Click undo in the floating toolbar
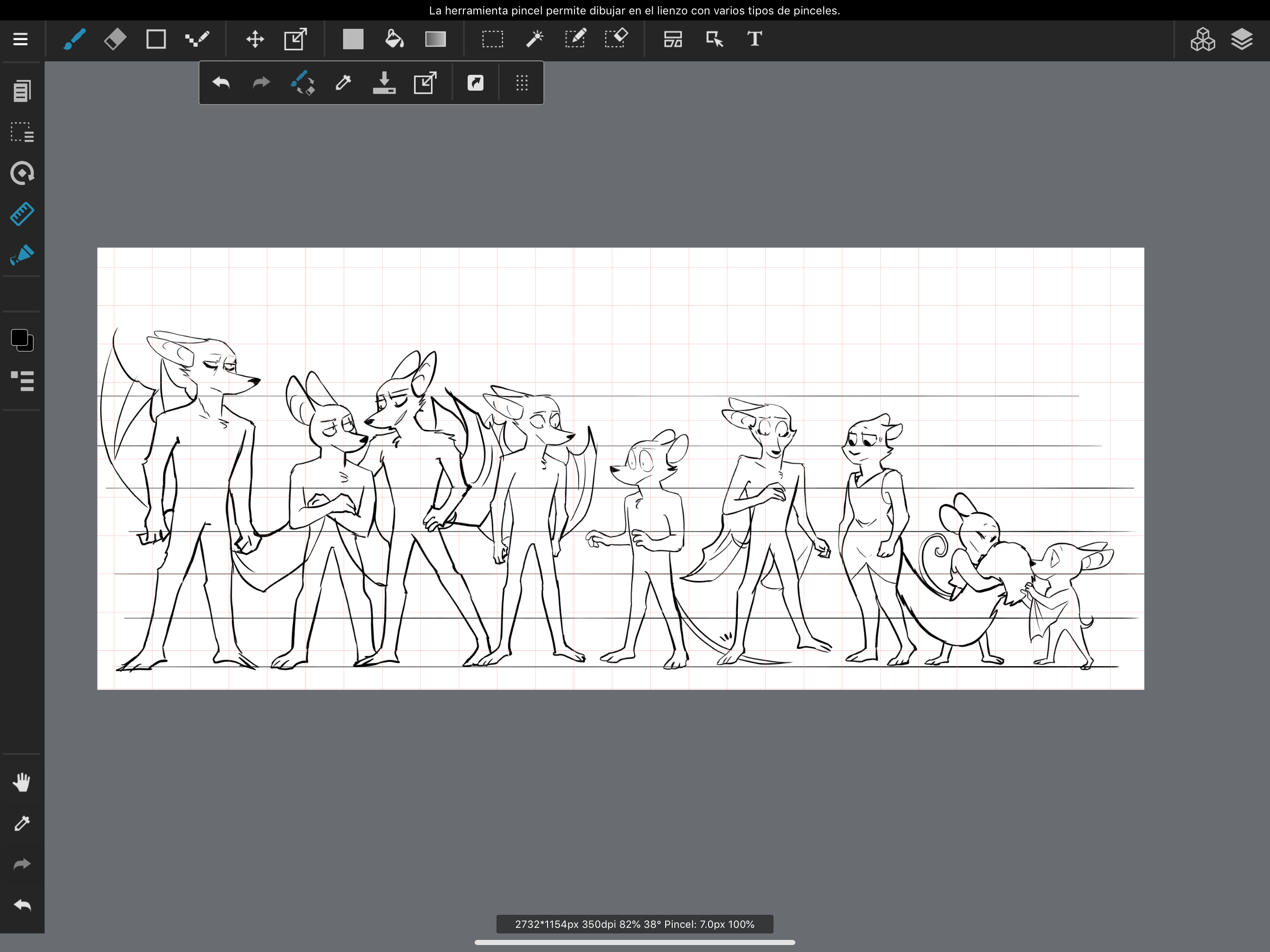The image size is (1270, 952). pyautogui.click(x=221, y=83)
